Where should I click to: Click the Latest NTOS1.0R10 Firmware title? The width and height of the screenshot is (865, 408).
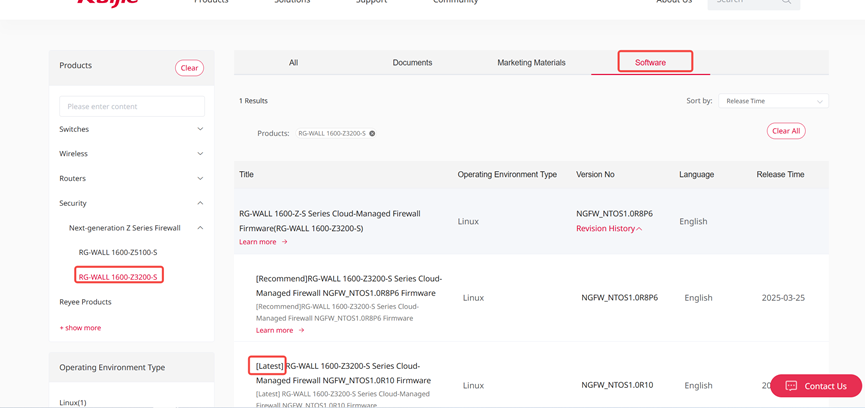[x=343, y=373]
